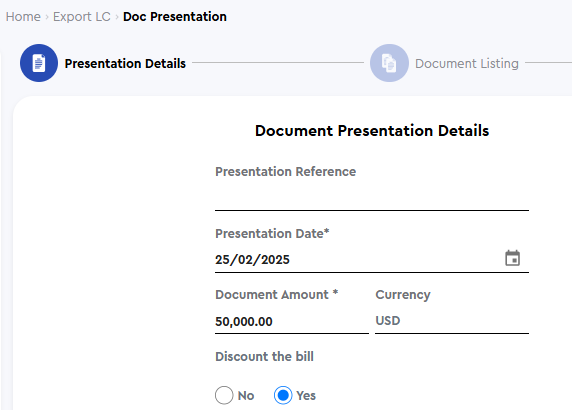Select the Presentation Details step label

pyautogui.click(x=125, y=63)
